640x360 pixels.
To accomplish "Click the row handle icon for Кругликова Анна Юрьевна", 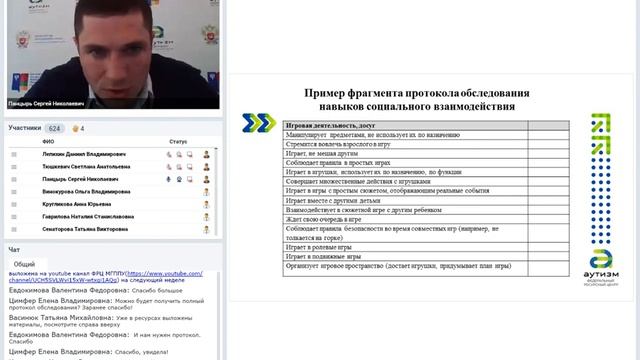I will [14, 204].
